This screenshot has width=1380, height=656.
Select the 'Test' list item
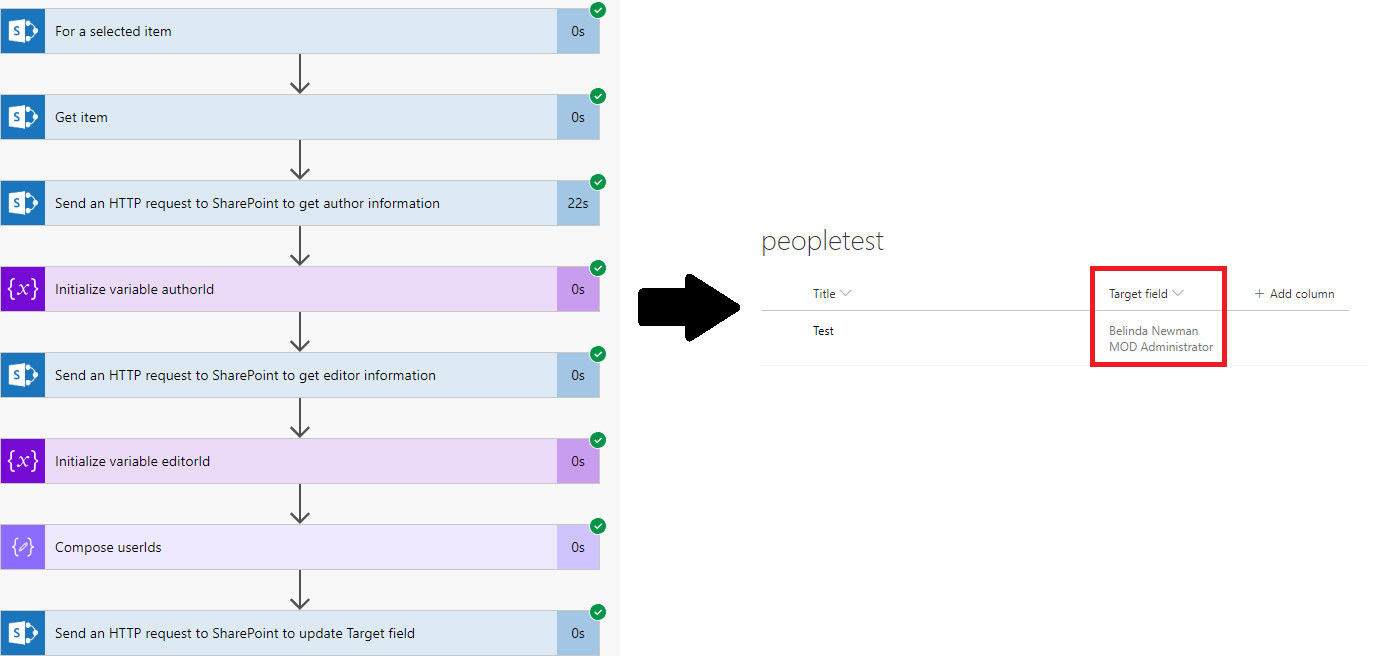tap(823, 330)
